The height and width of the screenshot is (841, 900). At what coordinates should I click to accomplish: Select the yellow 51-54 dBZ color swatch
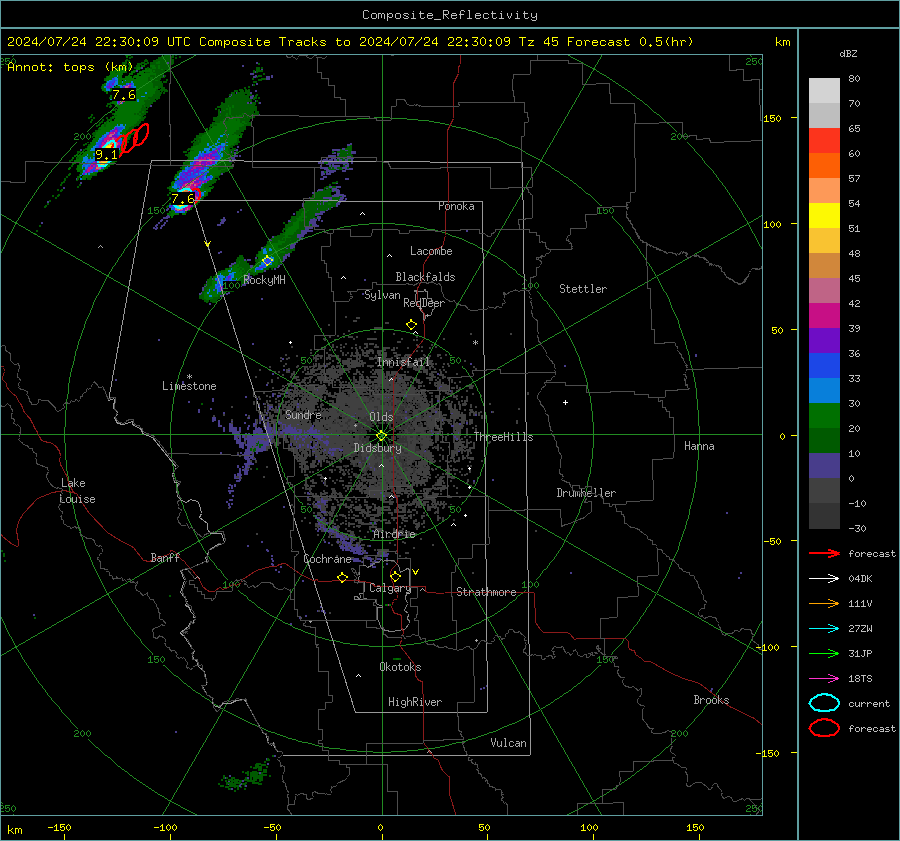[x=824, y=216]
